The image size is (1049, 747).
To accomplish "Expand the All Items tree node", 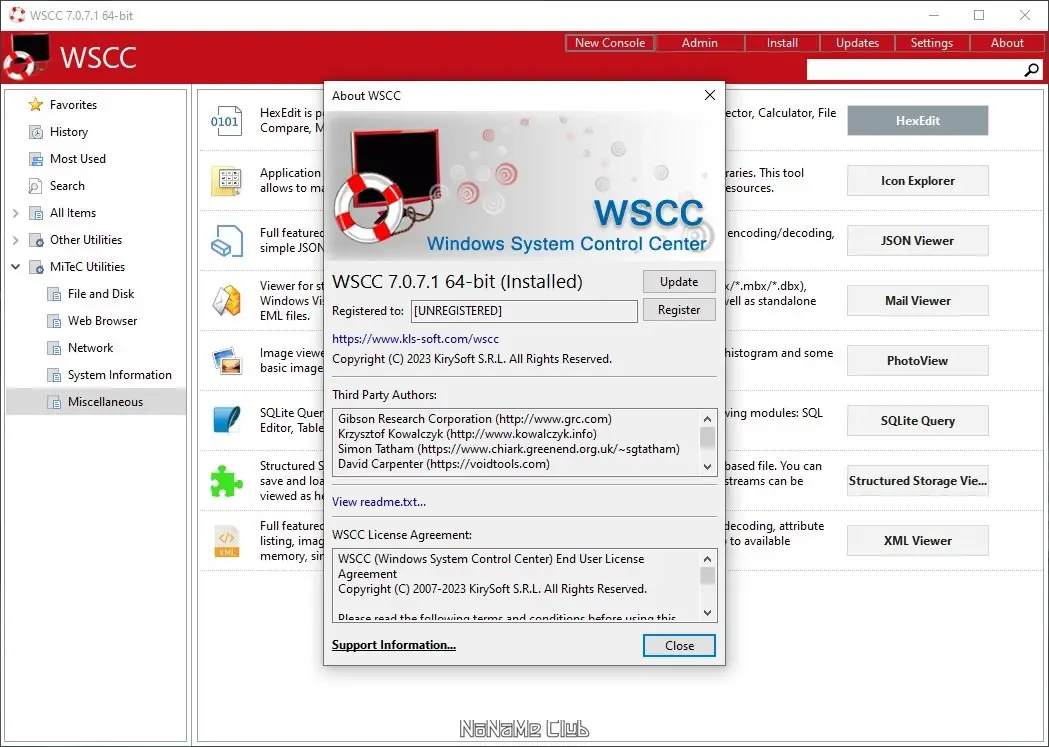I will click(x=16, y=212).
